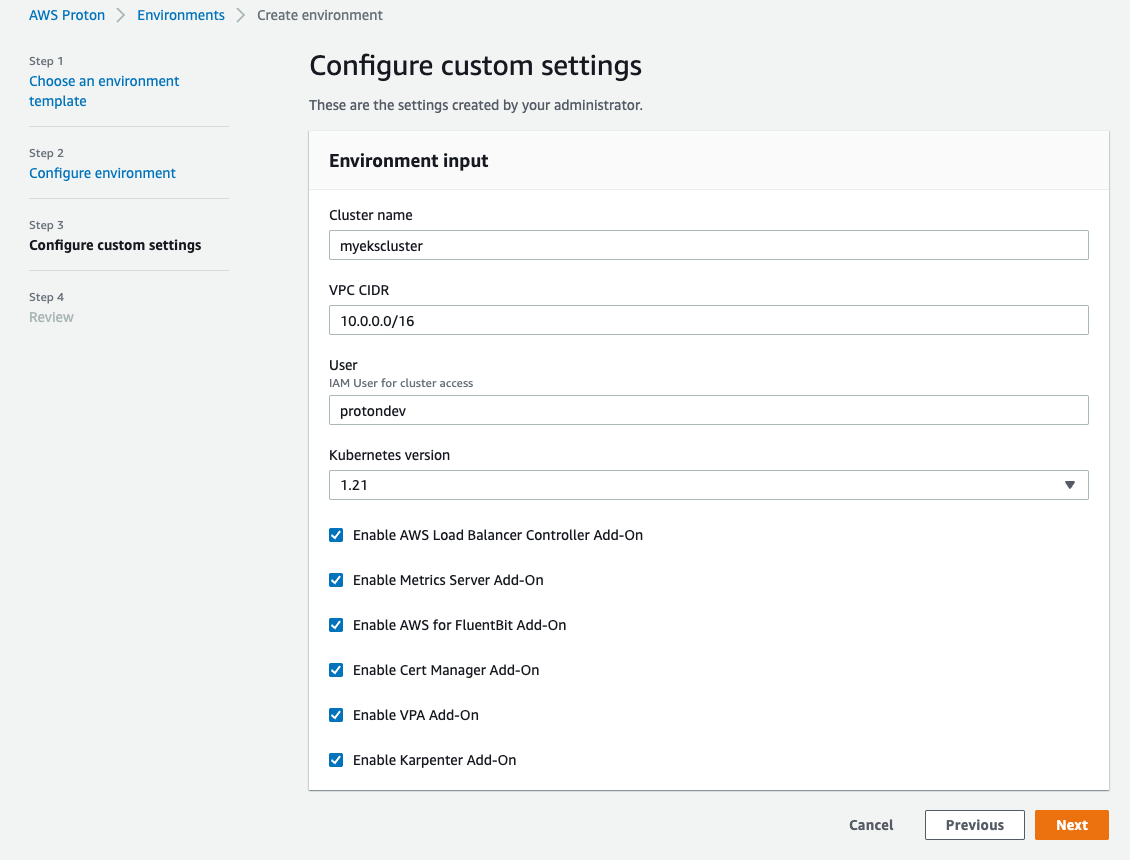Return to Configure environment step
Image resolution: width=1130 pixels, height=860 pixels.
click(x=102, y=173)
